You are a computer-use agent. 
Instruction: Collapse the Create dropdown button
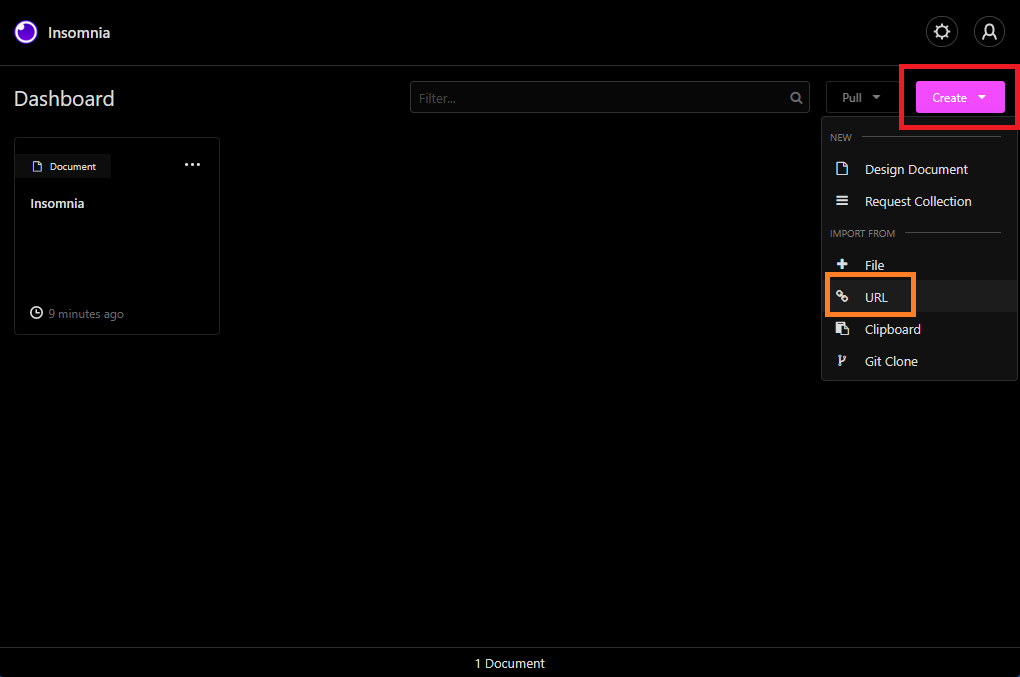(959, 97)
